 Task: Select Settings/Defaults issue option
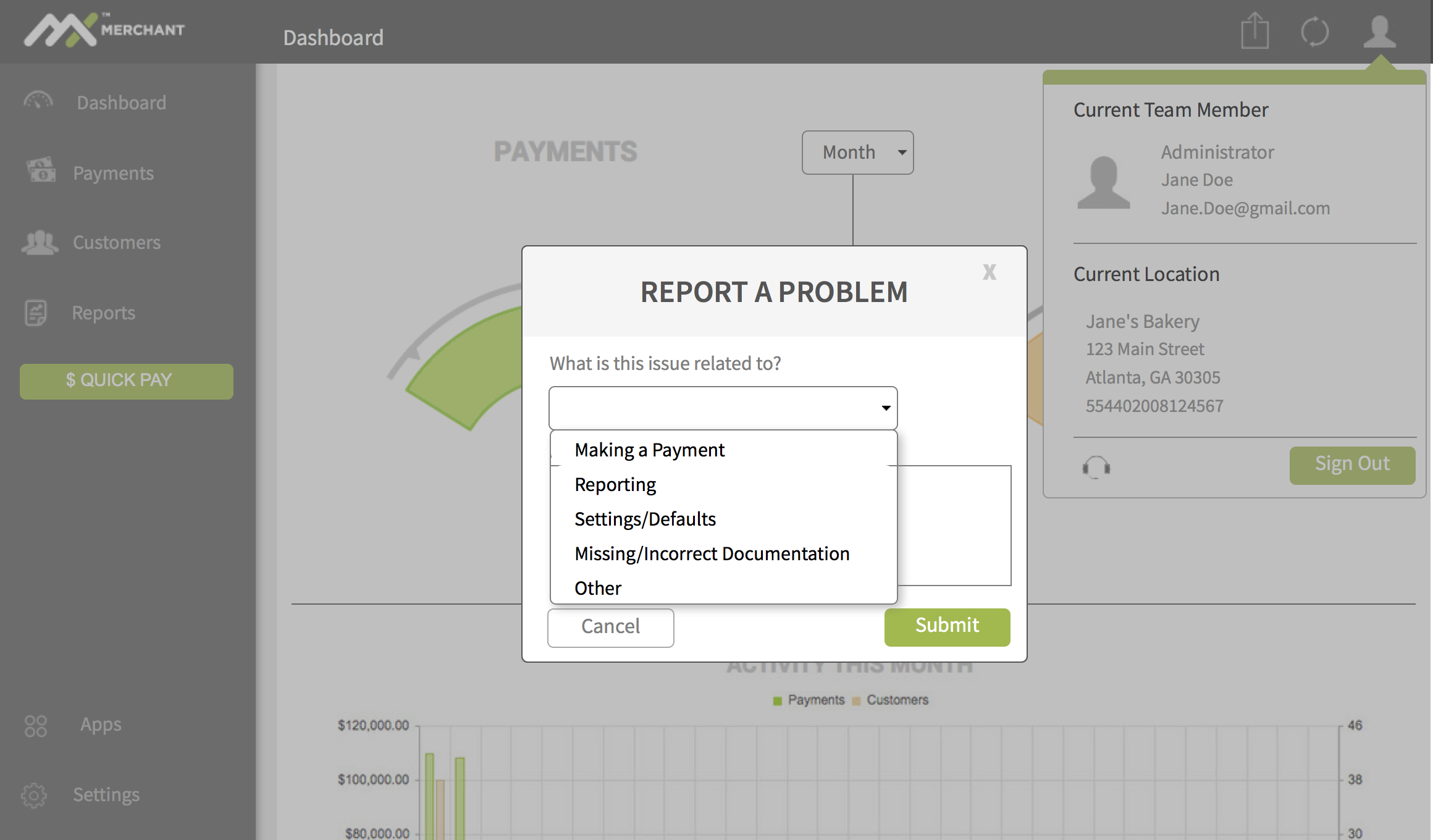click(x=645, y=519)
